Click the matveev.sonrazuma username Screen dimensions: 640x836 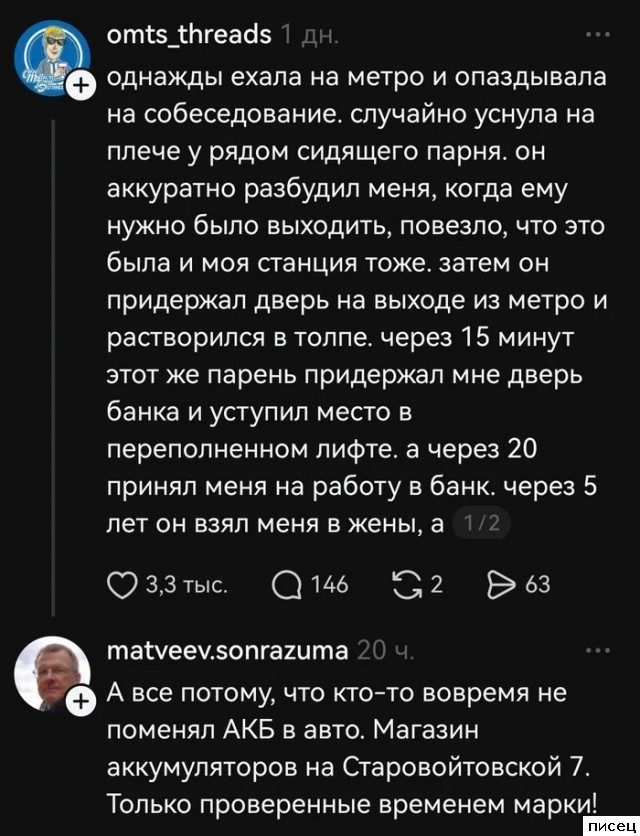[225, 651]
